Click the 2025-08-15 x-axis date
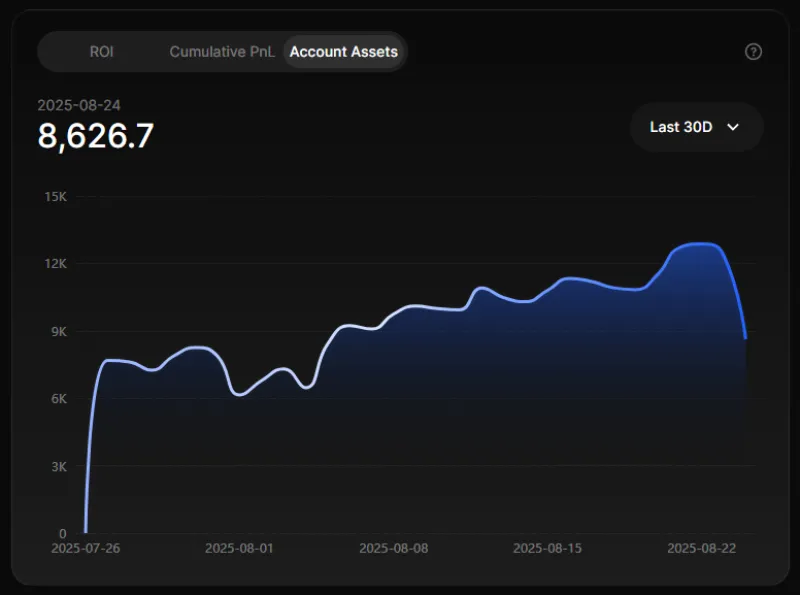 pos(547,548)
